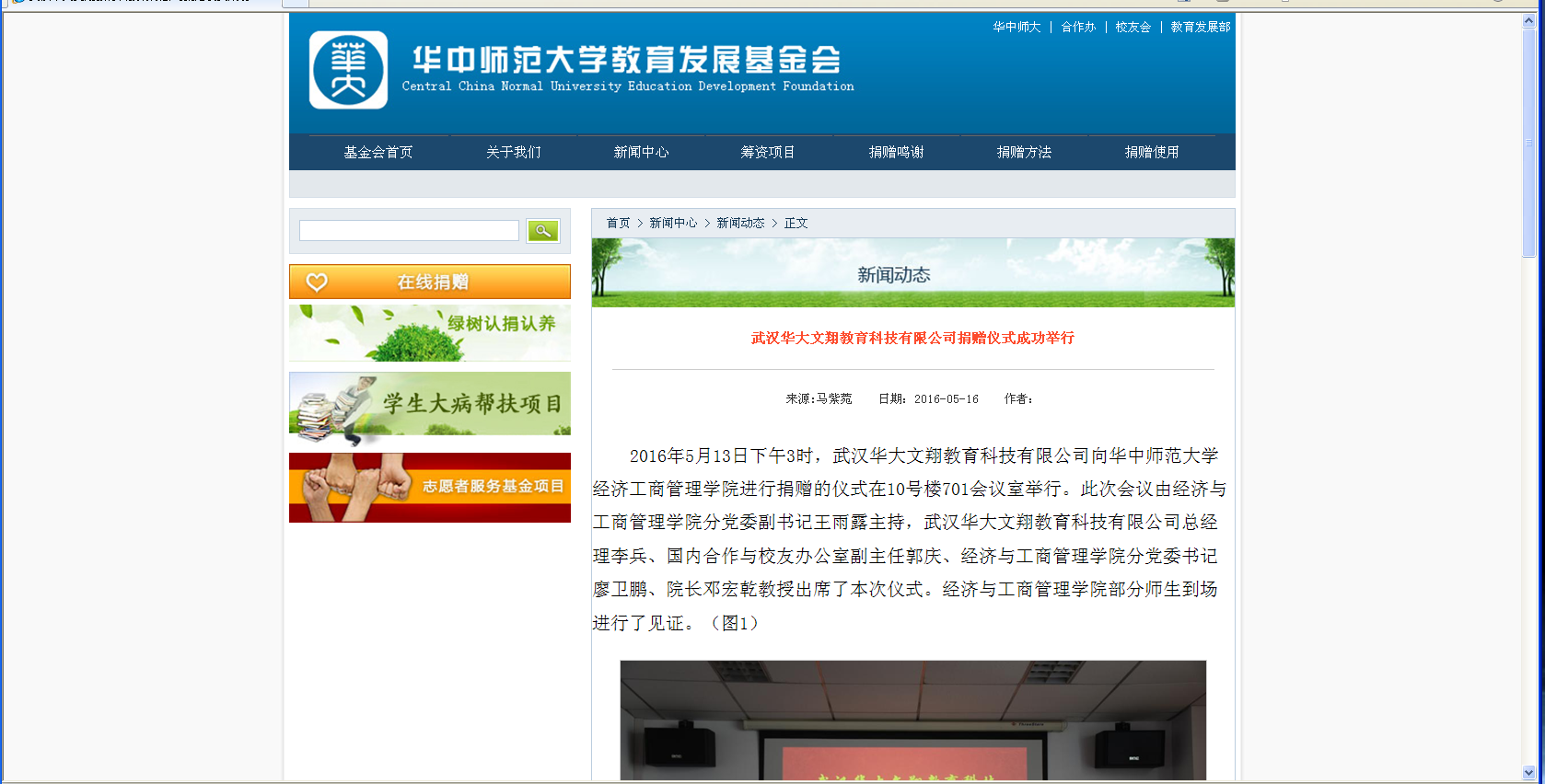Click the 来源:马紫菀 source text
The width and height of the screenshot is (1545, 784).
click(819, 399)
